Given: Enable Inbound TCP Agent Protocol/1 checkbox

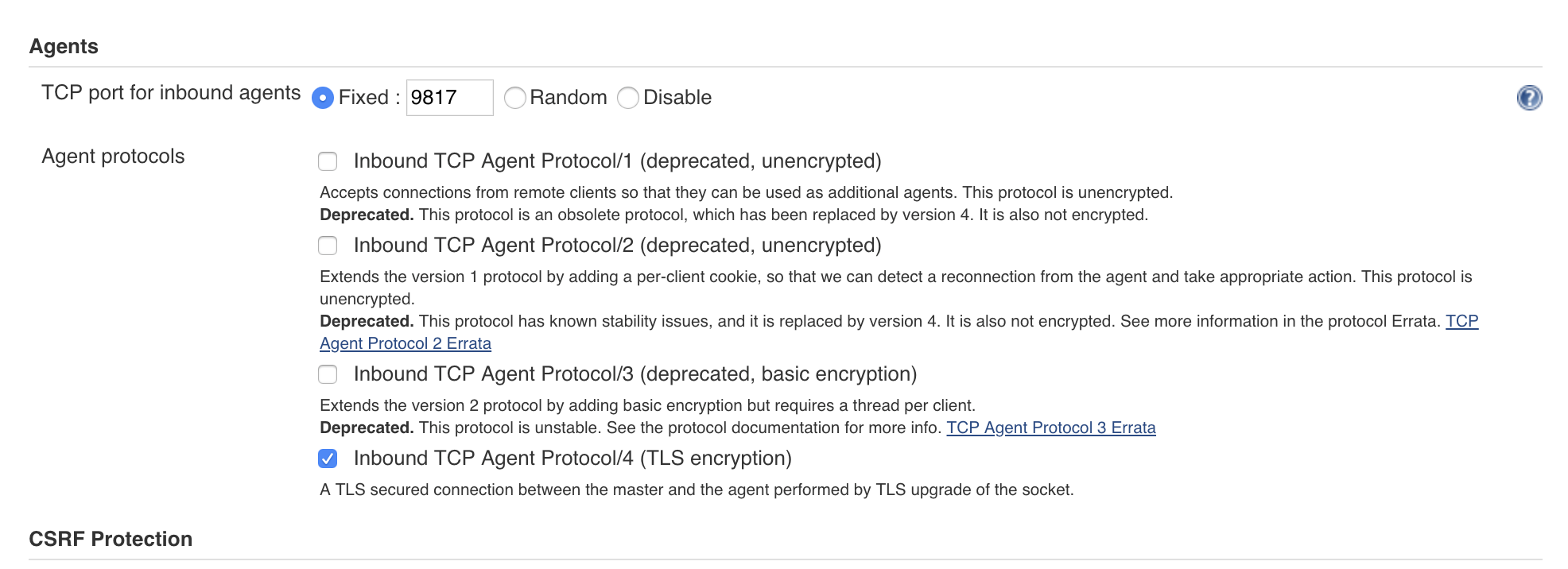Looking at the screenshot, I should 328,161.
